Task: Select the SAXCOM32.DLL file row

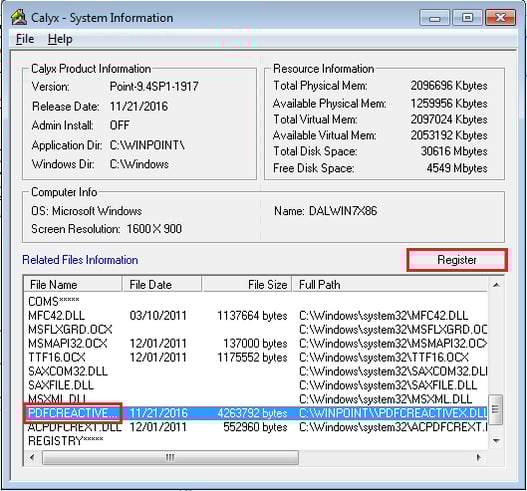Action: click(255, 371)
